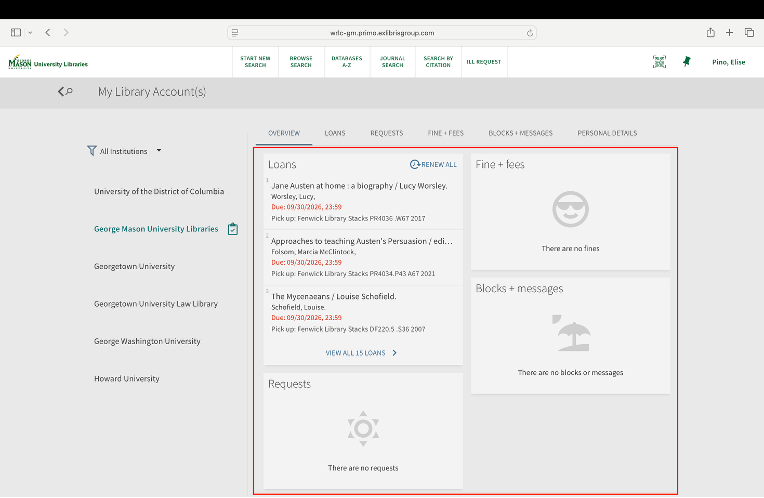Switch to the Loans tab

tap(335, 133)
